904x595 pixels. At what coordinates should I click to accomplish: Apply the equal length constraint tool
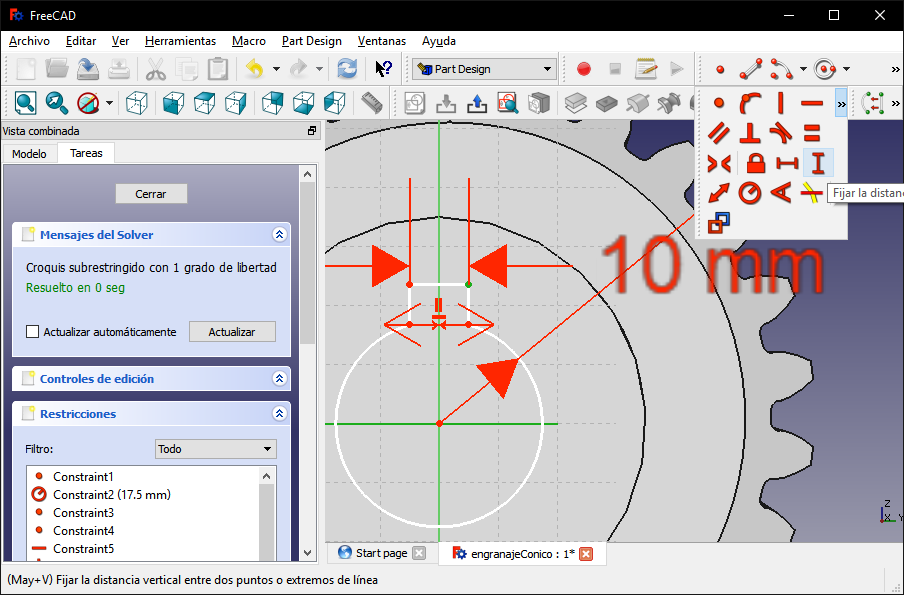click(x=812, y=133)
